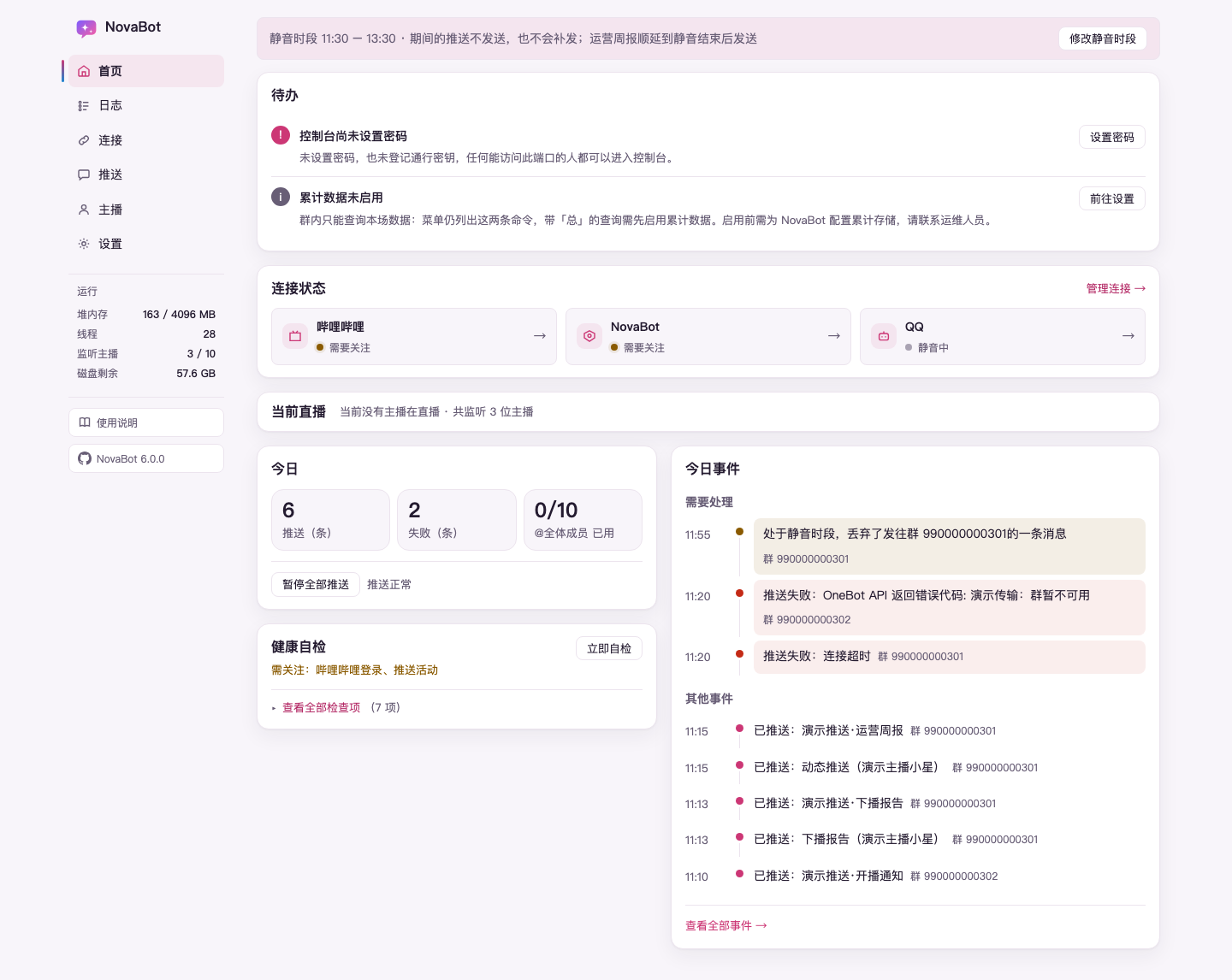Open NovaBot 6.0.0 GitHub link
Viewport: 1232px width, 980px height.
146,458
